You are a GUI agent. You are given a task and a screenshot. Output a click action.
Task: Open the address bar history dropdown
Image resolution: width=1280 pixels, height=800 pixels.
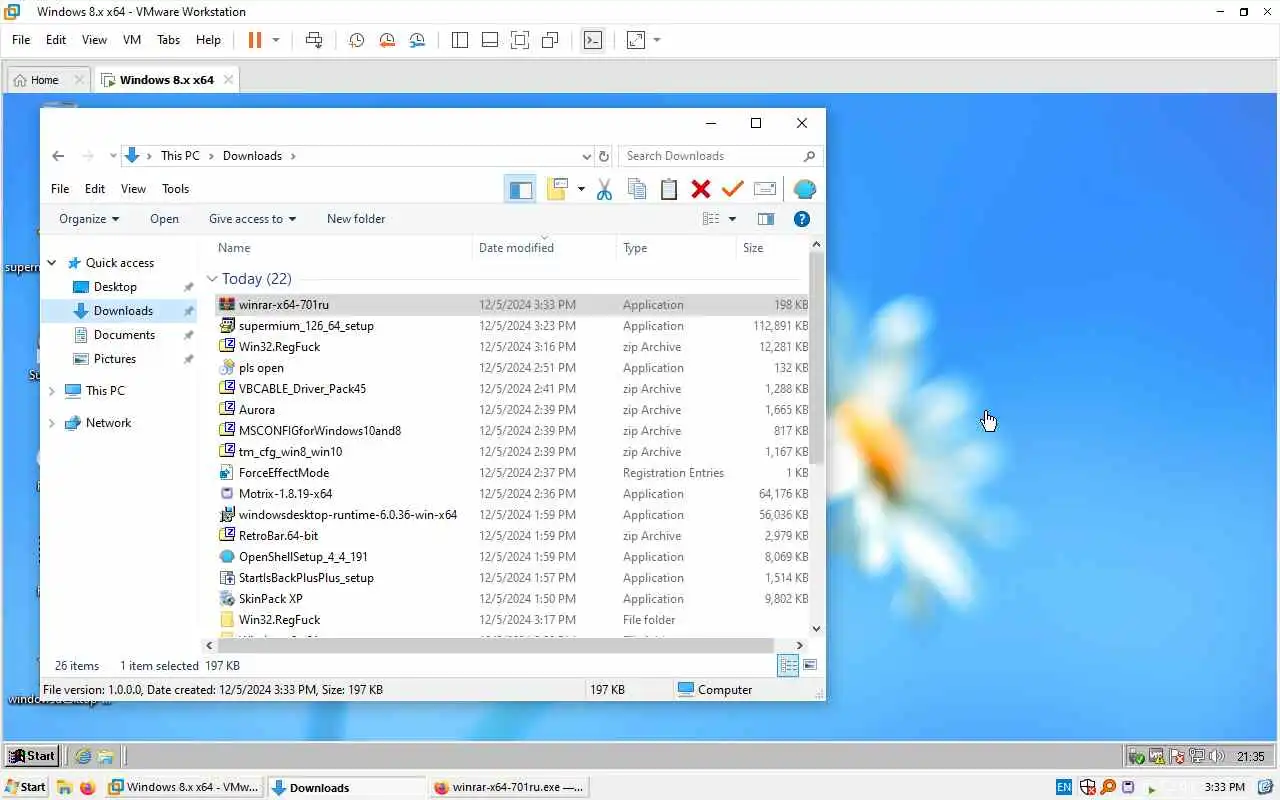click(587, 156)
